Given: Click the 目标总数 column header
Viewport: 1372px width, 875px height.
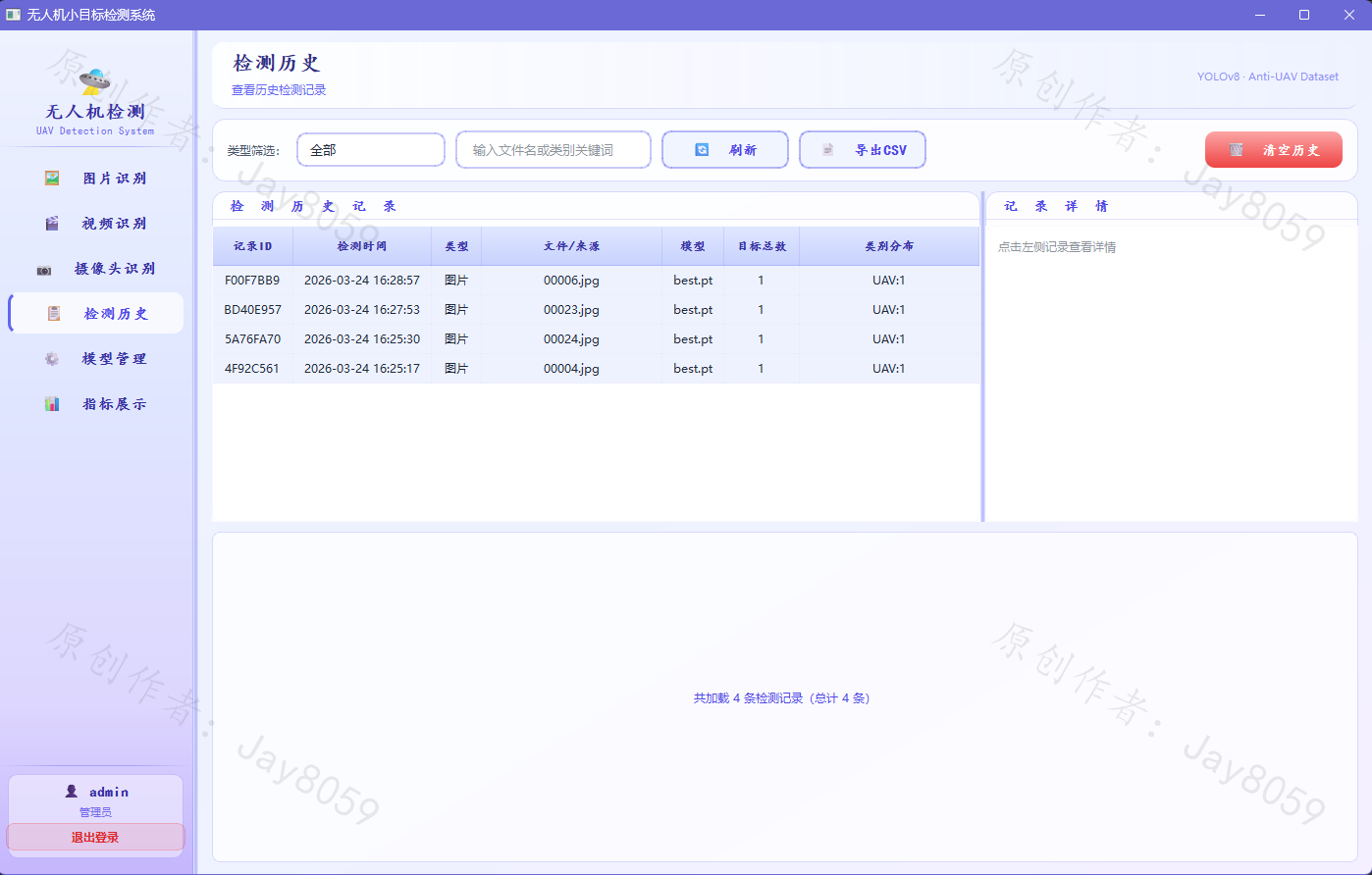Looking at the screenshot, I should pyautogui.click(x=762, y=246).
